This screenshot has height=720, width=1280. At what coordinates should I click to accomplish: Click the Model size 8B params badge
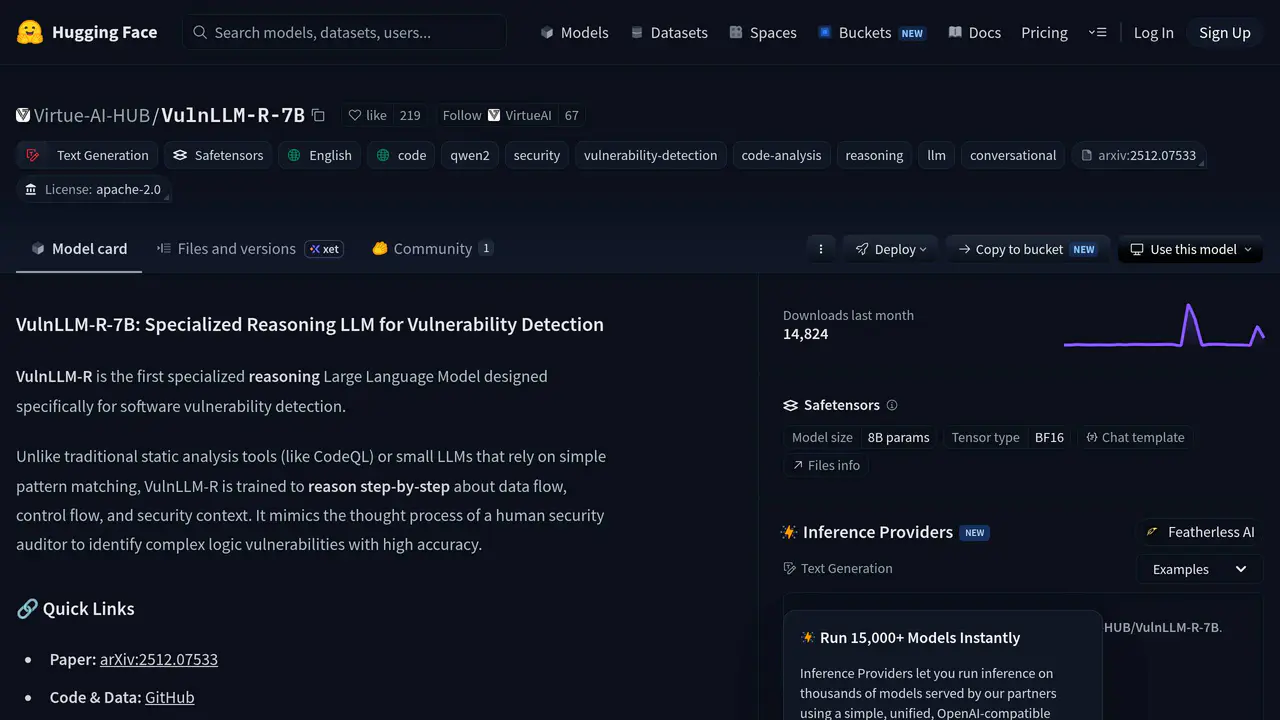[x=861, y=437]
